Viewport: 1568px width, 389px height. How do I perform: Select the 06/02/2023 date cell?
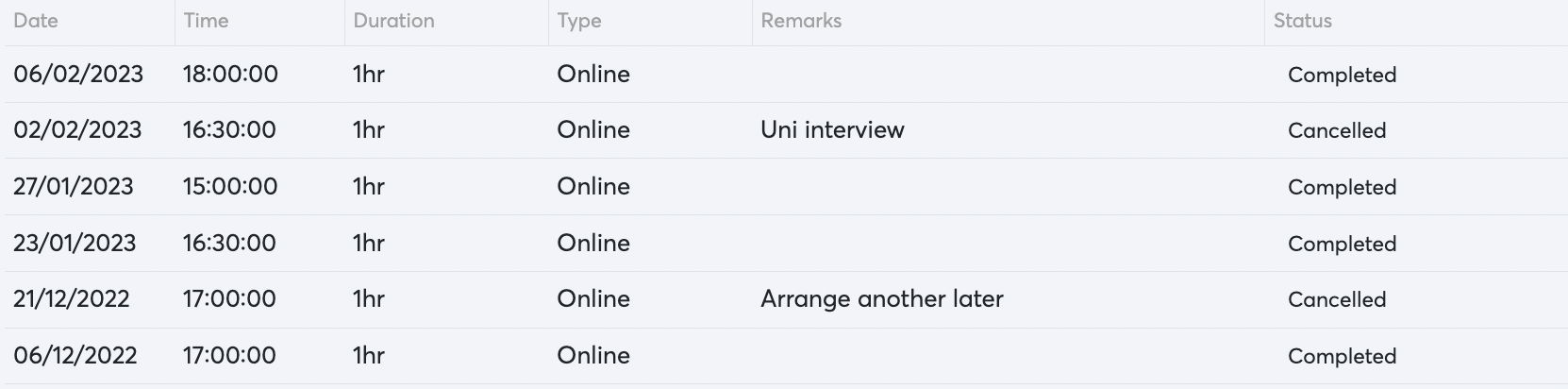pos(78,74)
